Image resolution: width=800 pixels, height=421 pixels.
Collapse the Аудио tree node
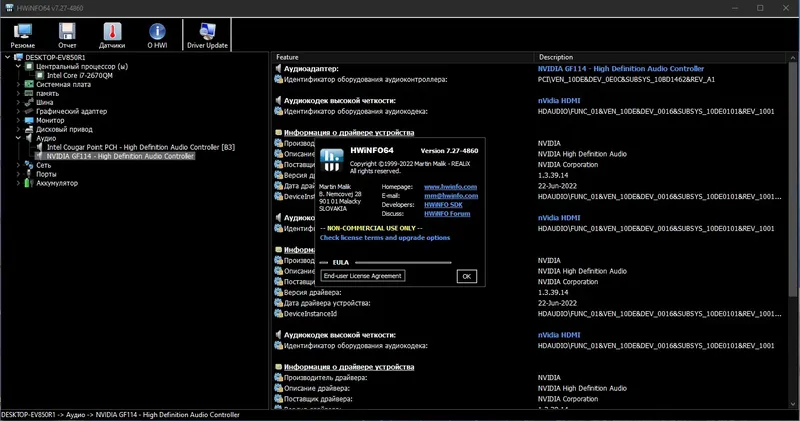point(18,138)
